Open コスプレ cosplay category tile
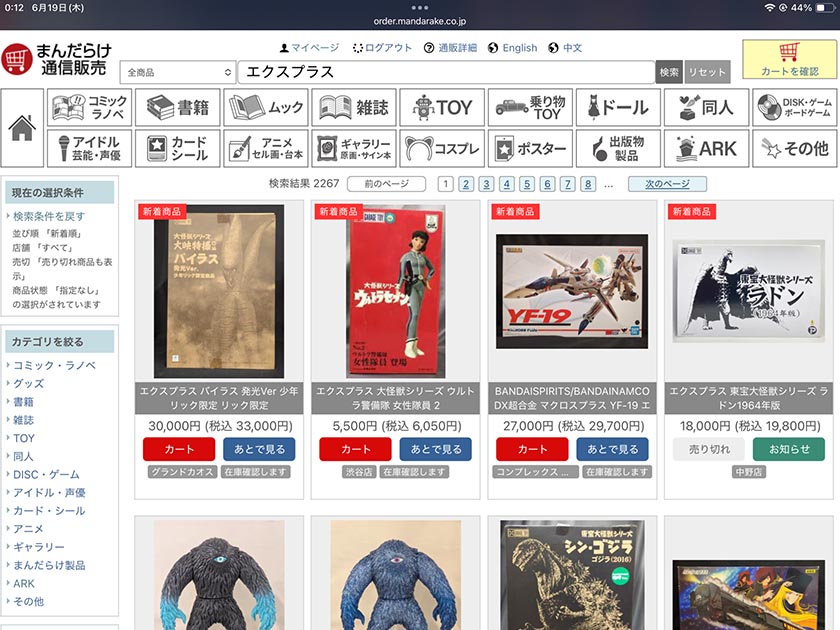 (442, 148)
